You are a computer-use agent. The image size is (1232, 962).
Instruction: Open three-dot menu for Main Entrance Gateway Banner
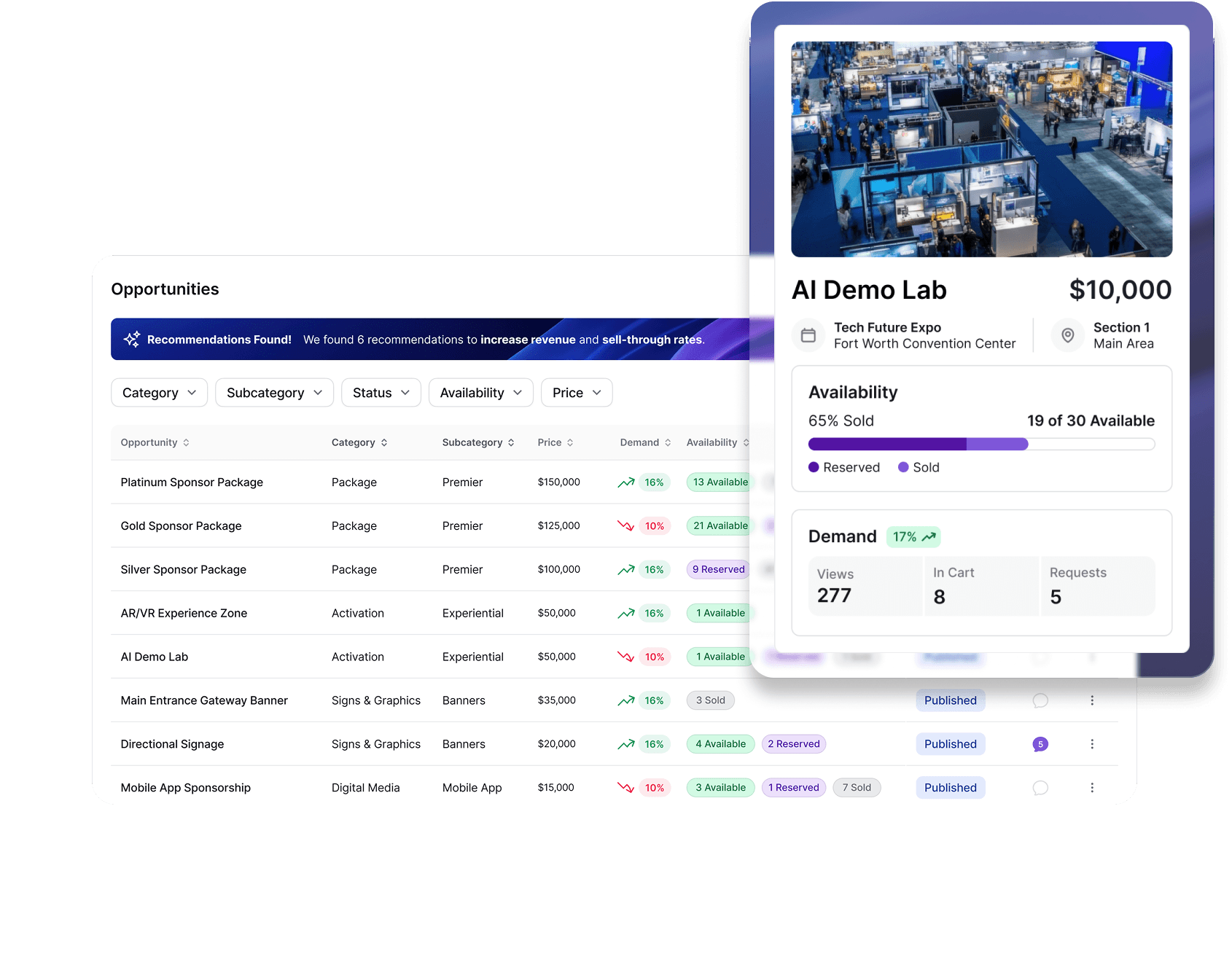point(1092,700)
